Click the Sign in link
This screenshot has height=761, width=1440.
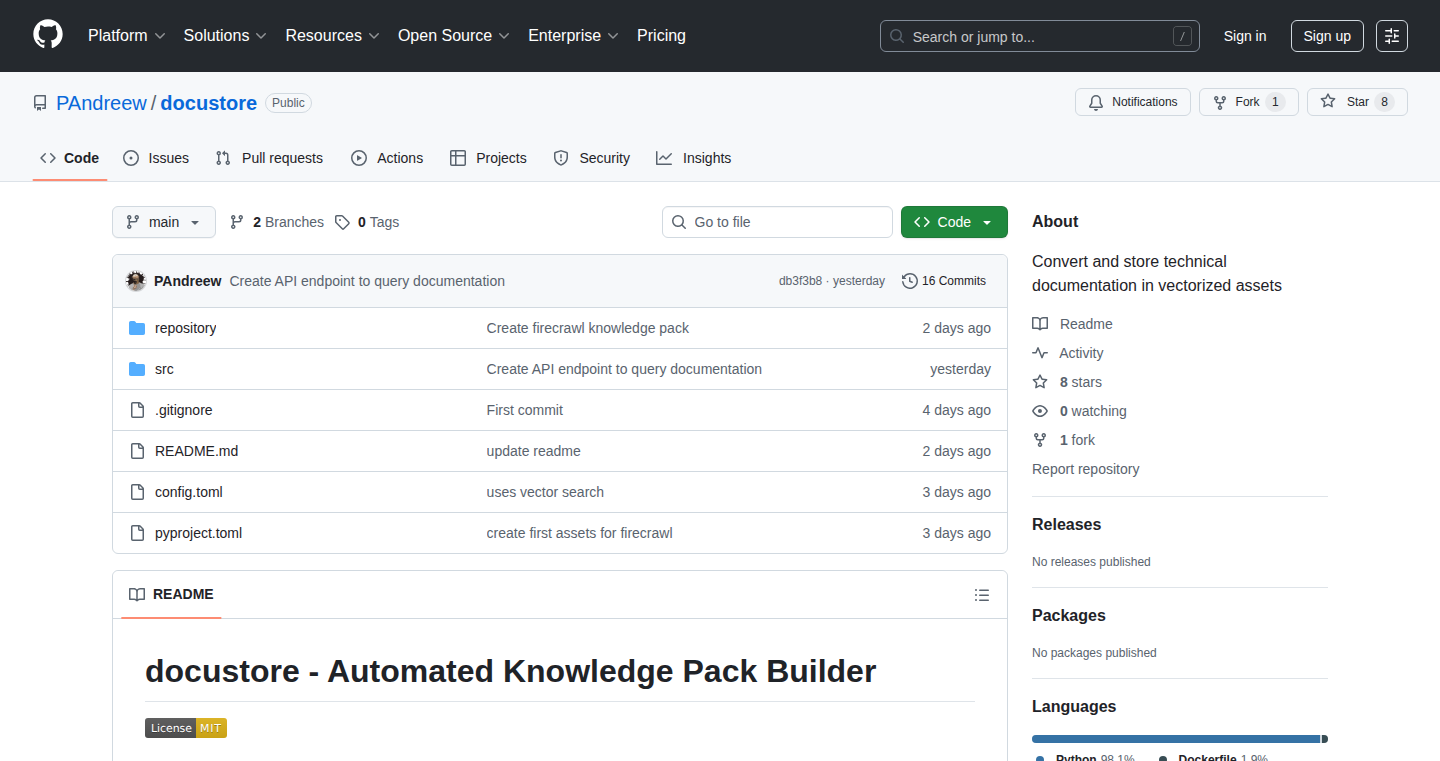(x=1245, y=36)
